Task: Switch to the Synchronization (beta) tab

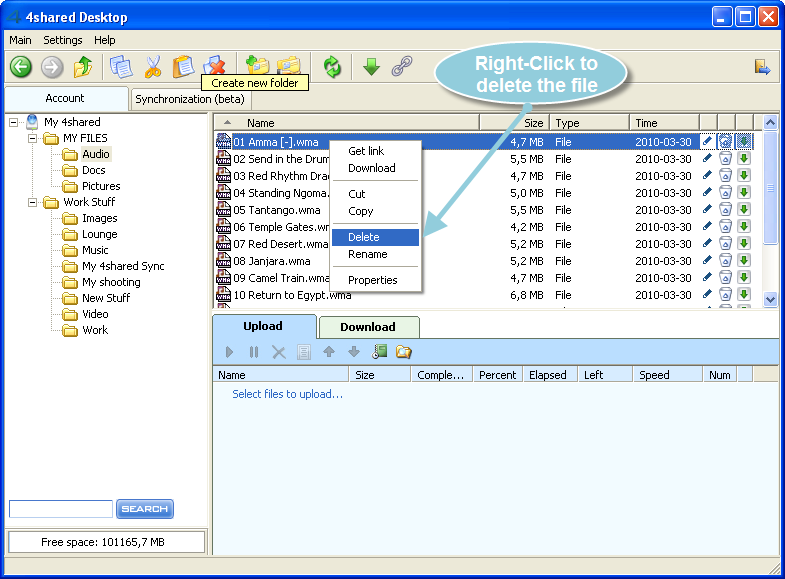Action: pyautogui.click(x=190, y=99)
